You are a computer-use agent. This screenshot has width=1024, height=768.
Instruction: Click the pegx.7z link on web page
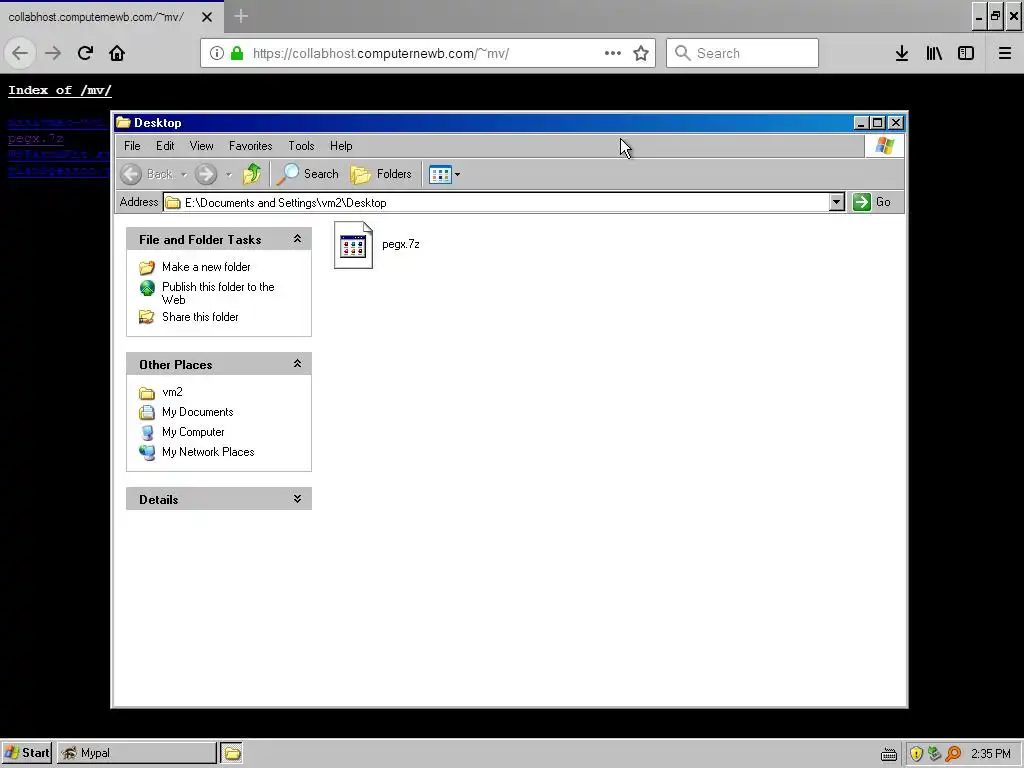35,138
